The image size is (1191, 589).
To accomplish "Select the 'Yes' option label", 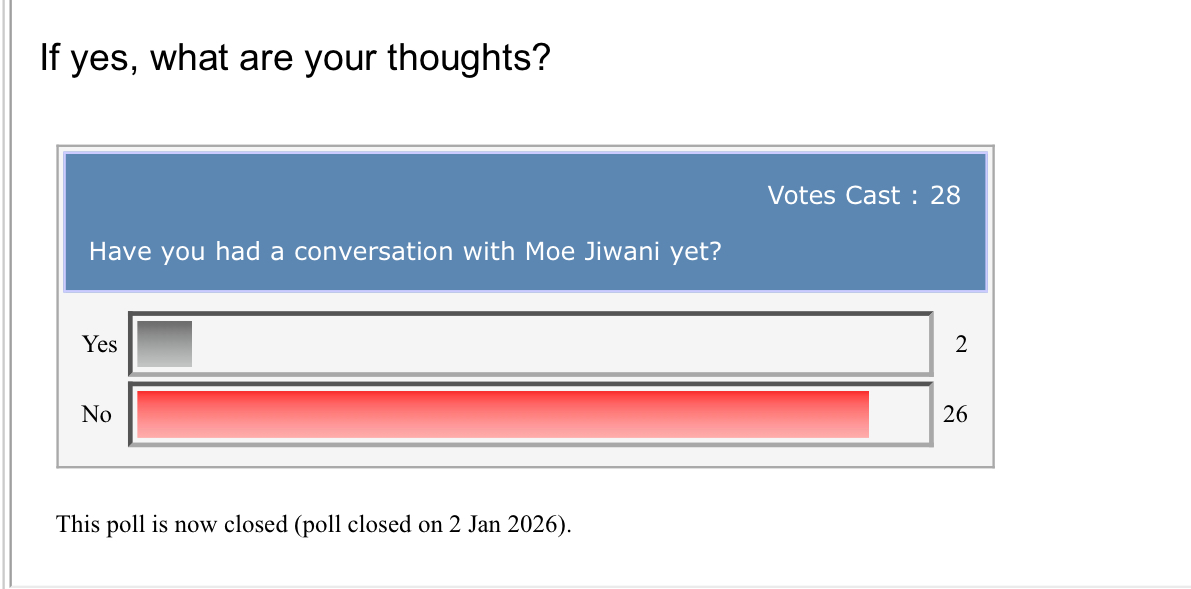I will [x=99, y=344].
